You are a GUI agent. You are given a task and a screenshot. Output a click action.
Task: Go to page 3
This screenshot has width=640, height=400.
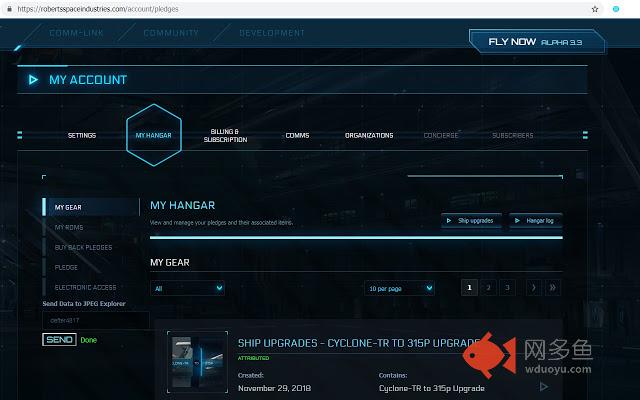pos(507,288)
